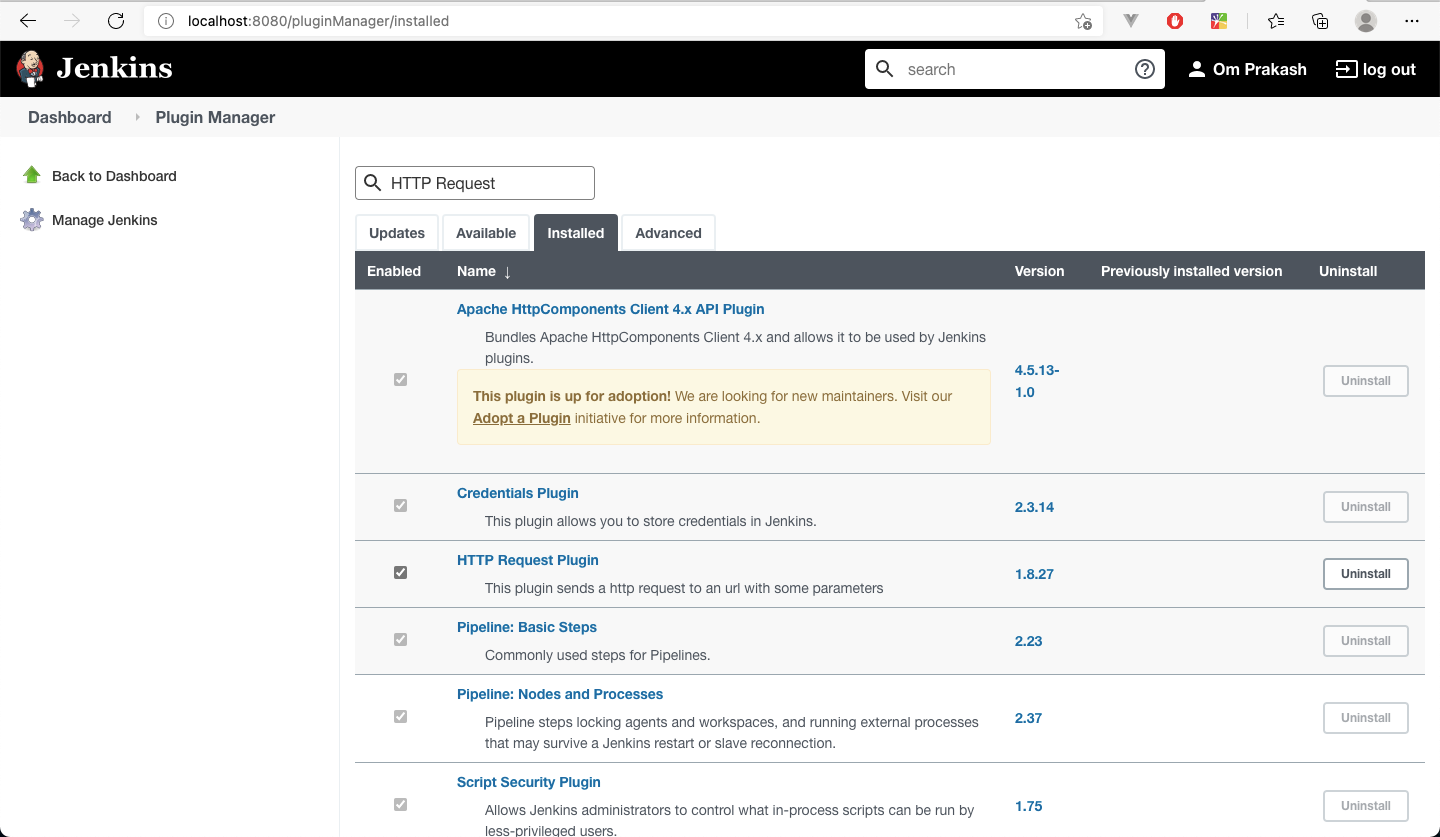Click the plugin filter field with HTTP Request
Viewport: 1440px width, 837px height.
(x=475, y=183)
